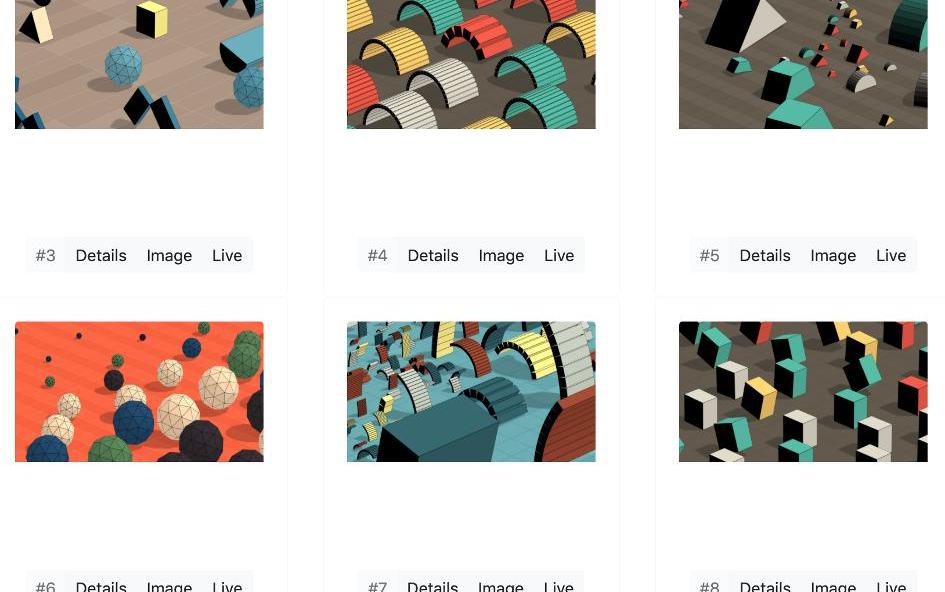This screenshot has height=592, width=945.
Task: Select the #3 number label
Action: coord(45,256)
